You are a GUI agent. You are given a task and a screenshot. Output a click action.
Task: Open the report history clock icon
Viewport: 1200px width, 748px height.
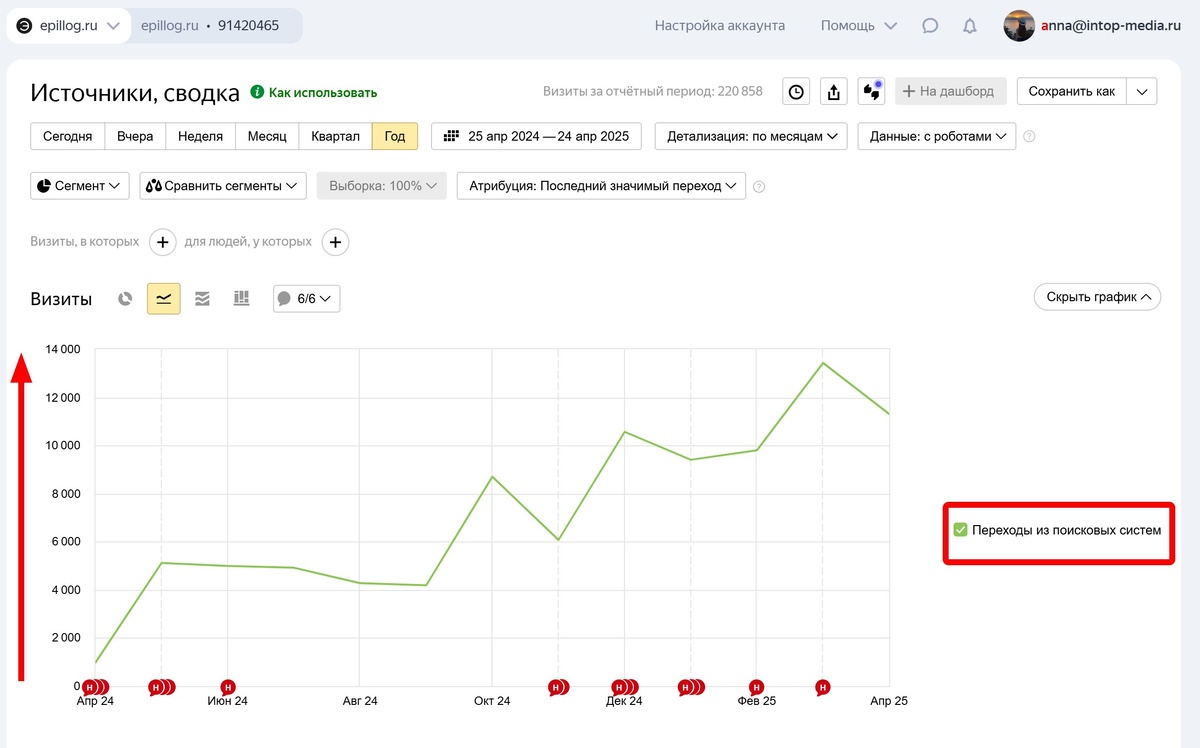[x=796, y=92]
